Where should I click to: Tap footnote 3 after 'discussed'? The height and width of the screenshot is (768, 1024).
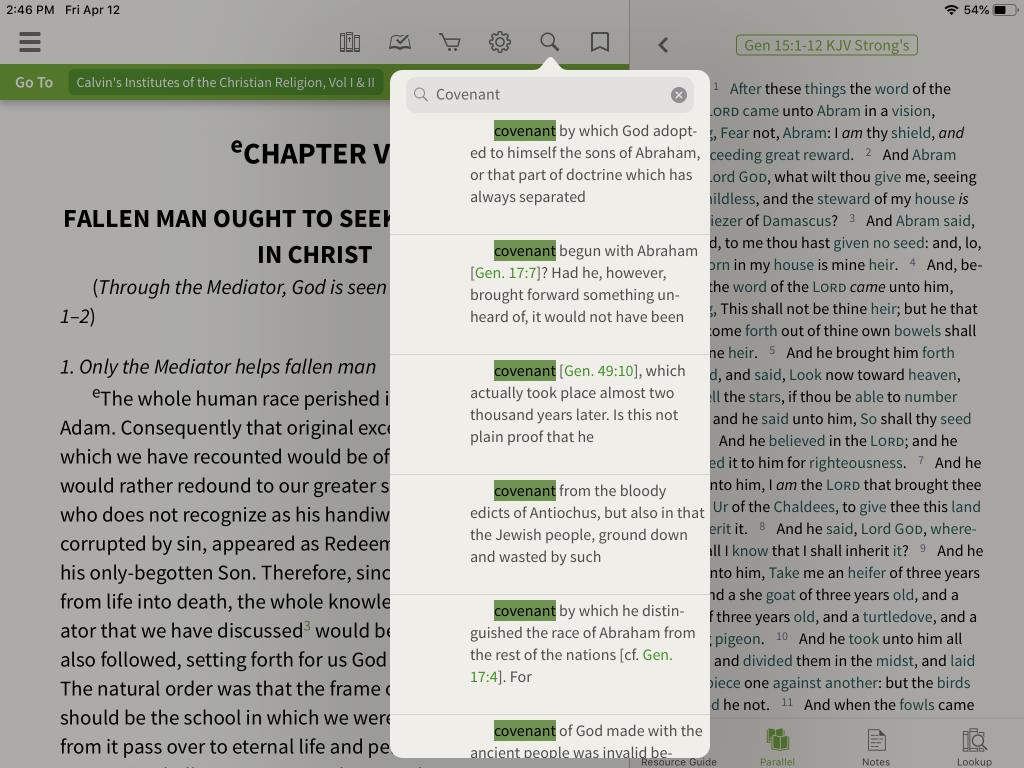[x=307, y=626]
